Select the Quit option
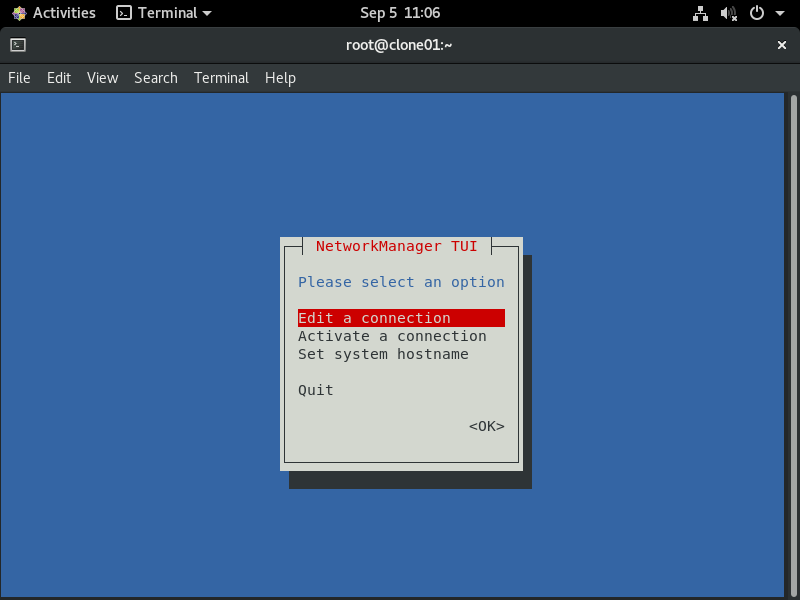Image resolution: width=800 pixels, height=600 pixels. click(316, 390)
